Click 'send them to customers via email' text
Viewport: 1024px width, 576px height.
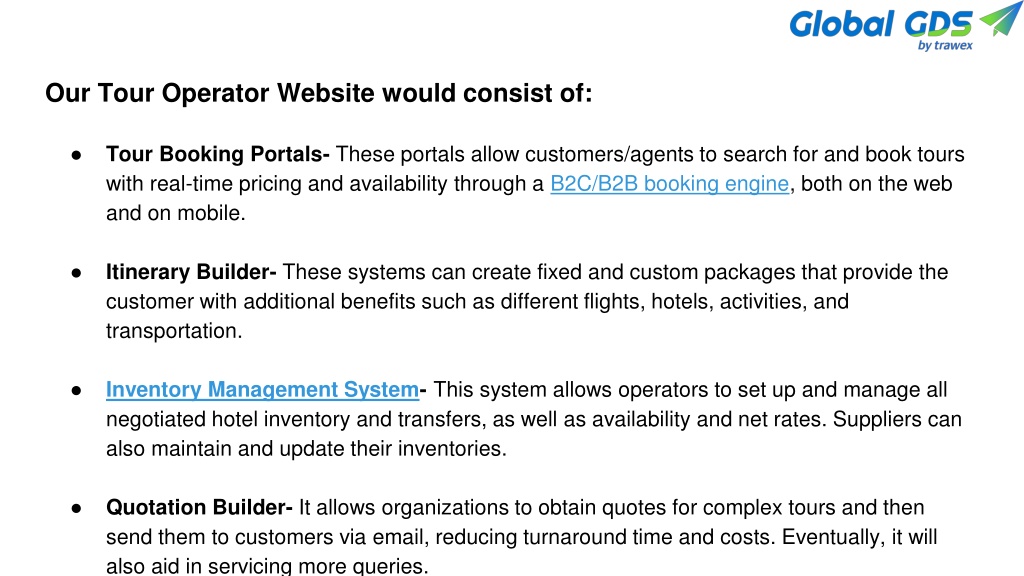click(x=267, y=537)
